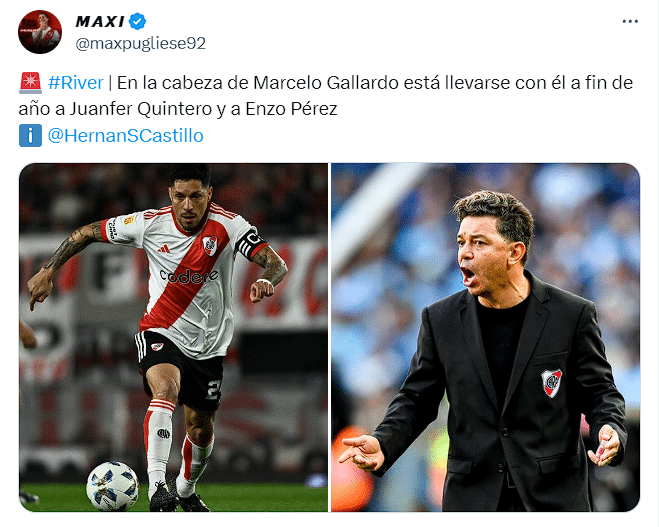Open the three-dot more options menu

(x=630, y=21)
